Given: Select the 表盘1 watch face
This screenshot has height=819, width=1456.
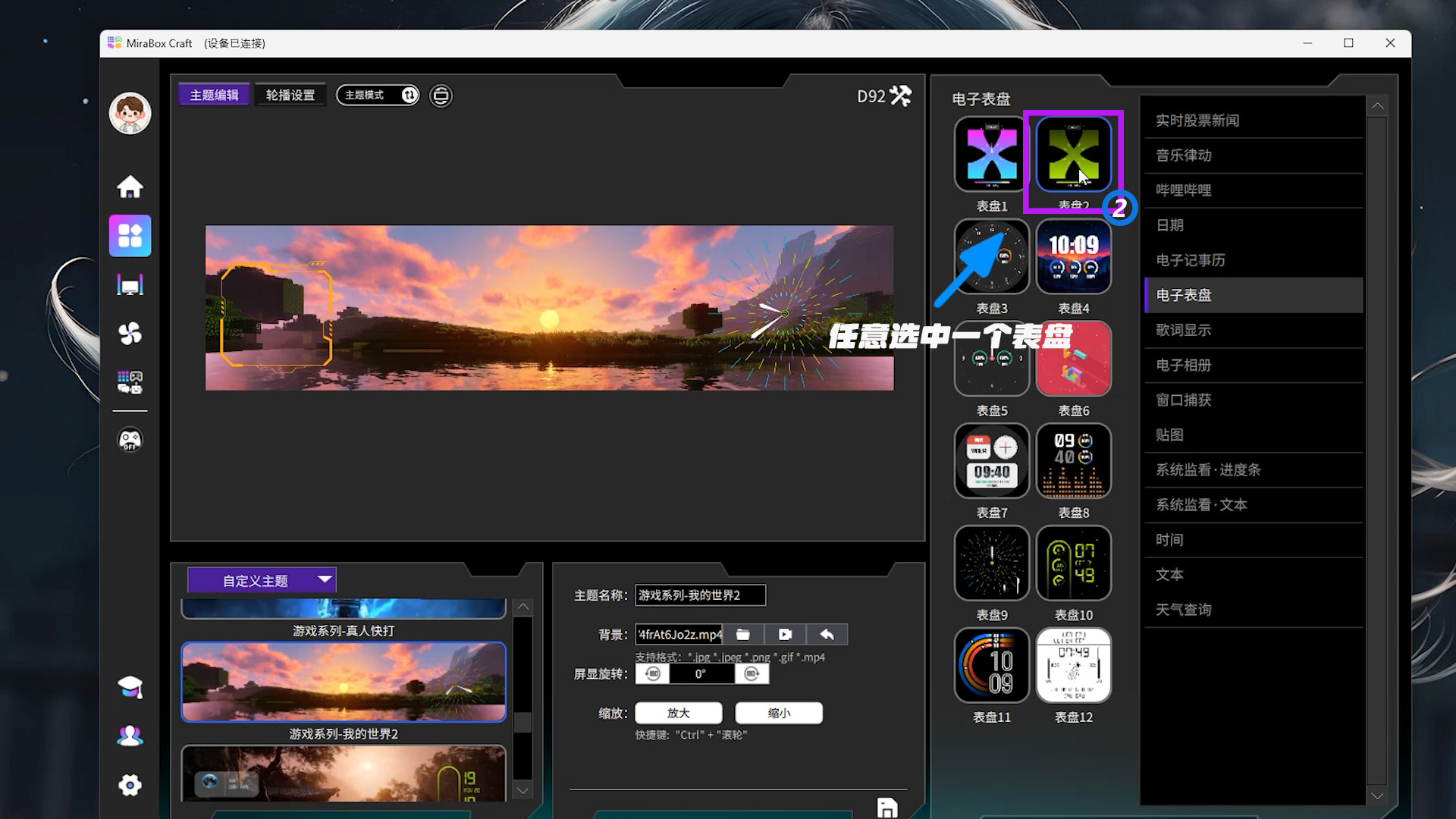Looking at the screenshot, I should [x=992, y=154].
